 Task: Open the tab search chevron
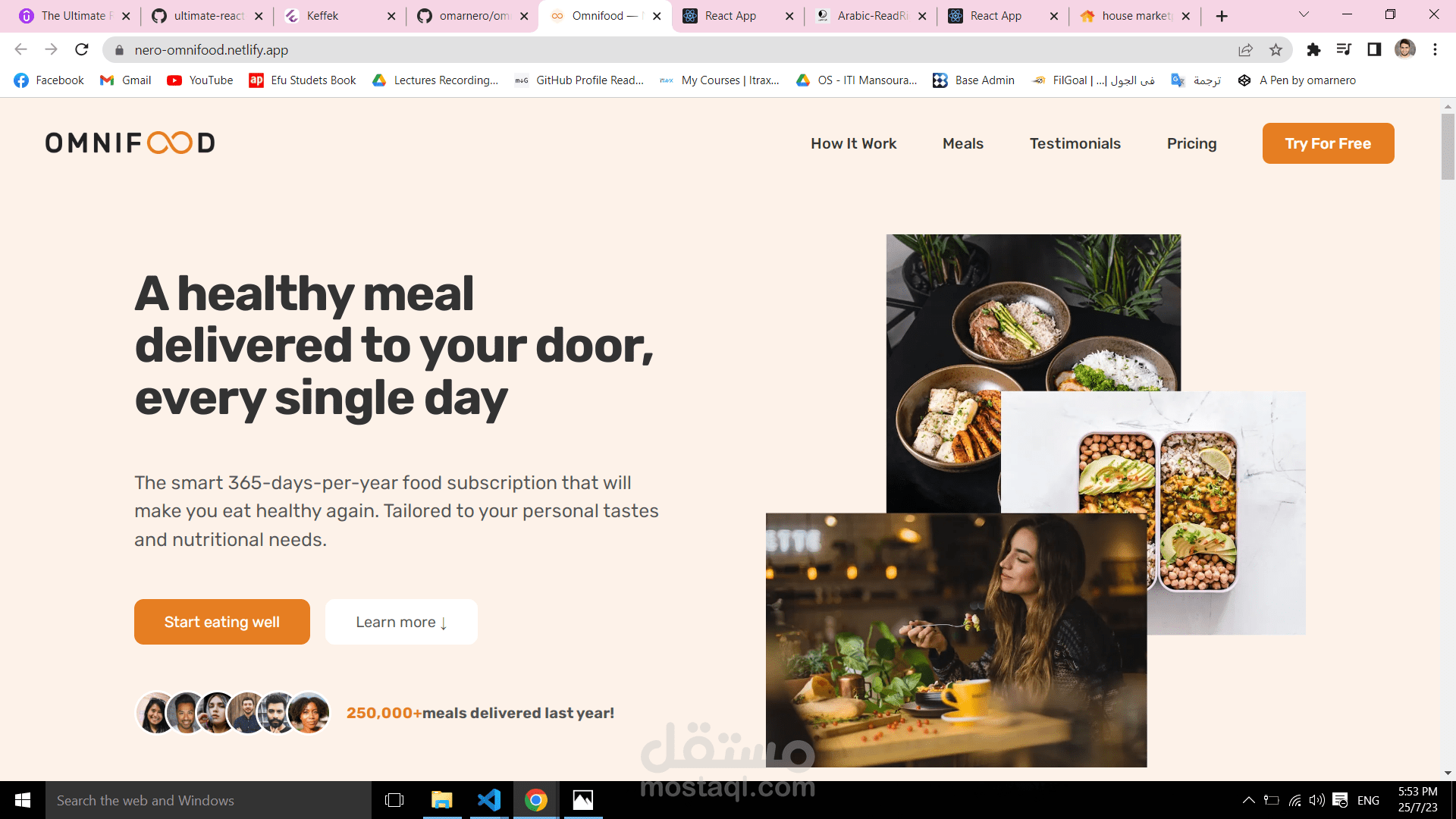1304,14
